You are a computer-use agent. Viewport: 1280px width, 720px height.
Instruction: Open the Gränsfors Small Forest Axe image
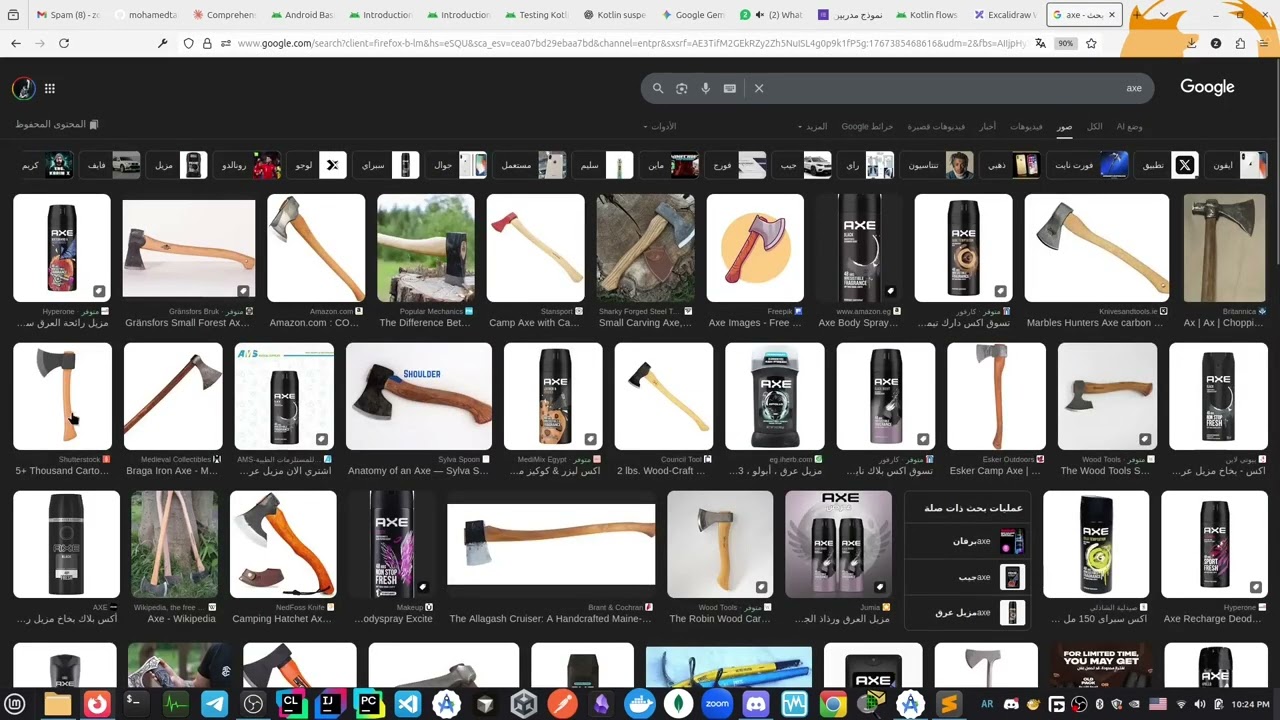[x=189, y=248]
